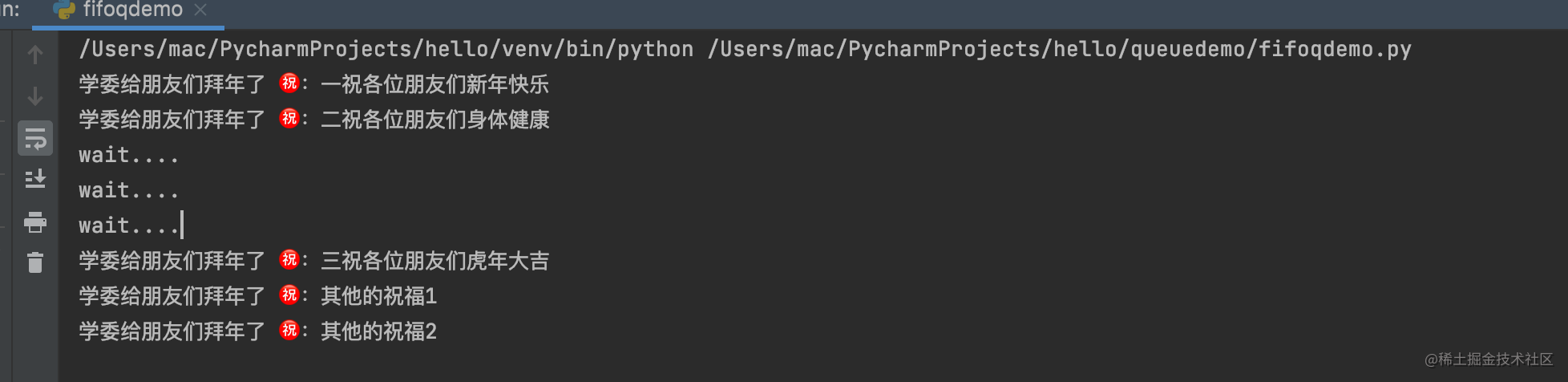Click the 新年快乐 output line
This screenshot has height=382, width=1568.
pyautogui.click(x=313, y=84)
